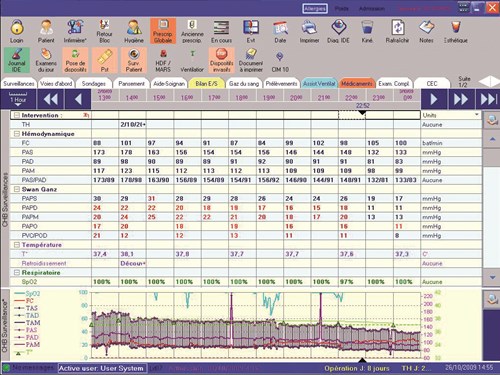Open Journal IDE icon
Viewport: 500px width, 375px height.
[17, 60]
